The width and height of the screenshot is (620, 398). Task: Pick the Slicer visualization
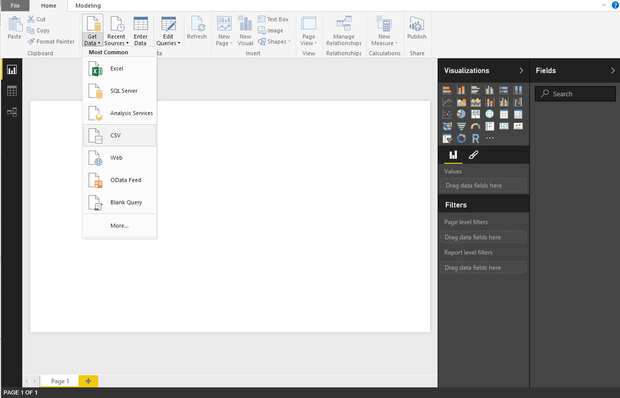click(447, 139)
